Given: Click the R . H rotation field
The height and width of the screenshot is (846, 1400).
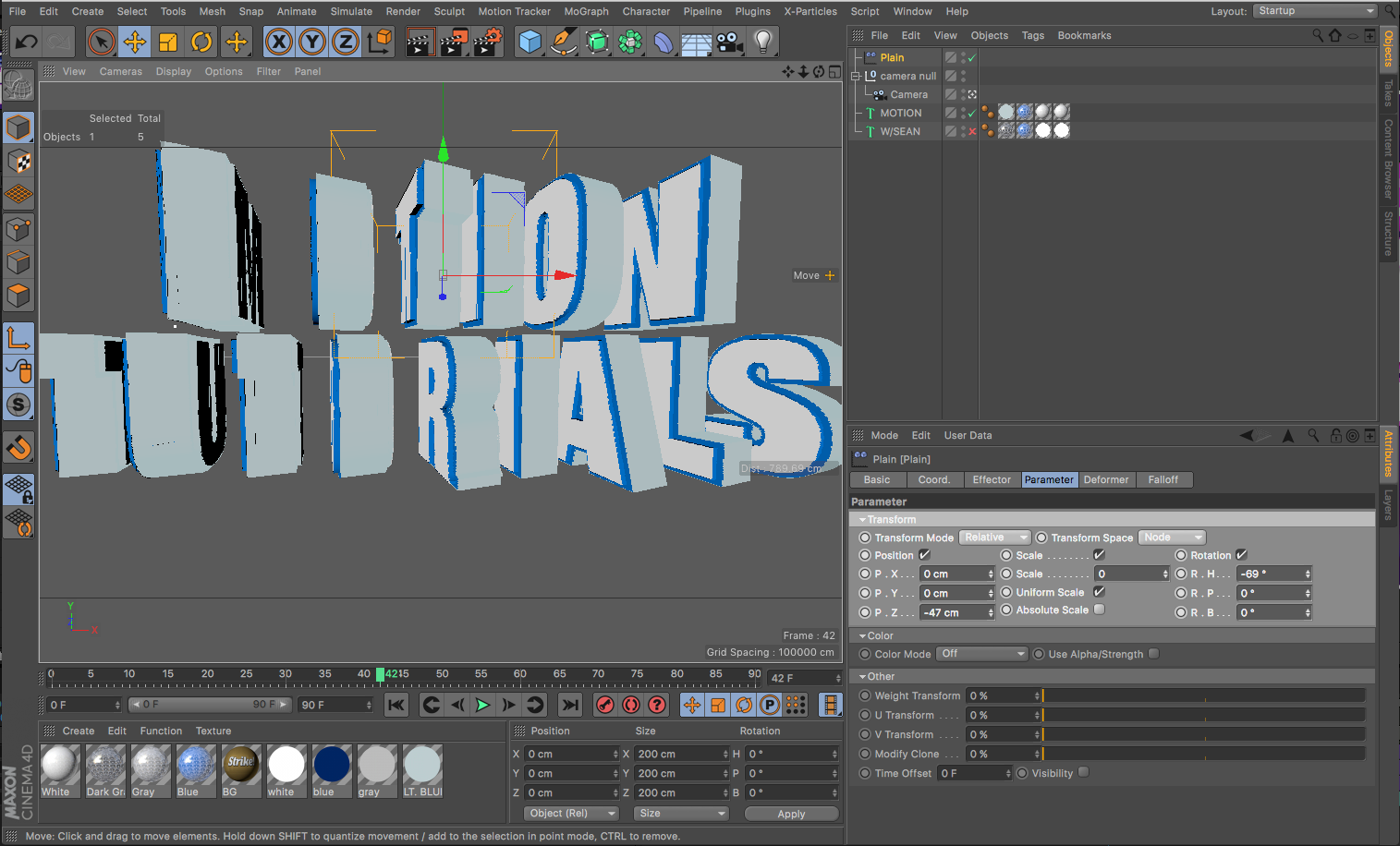Looking at the screenshot, I should pyautogui.click(x=1274, y=574).
